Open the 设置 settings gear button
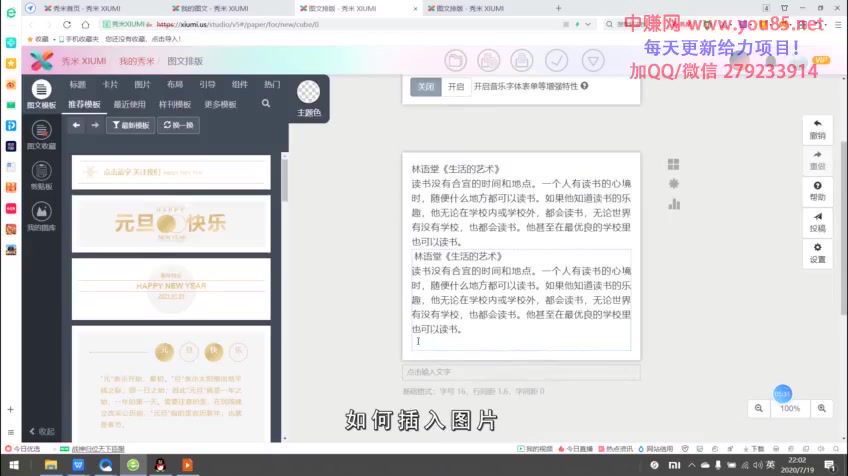 (x=818, y=253)
